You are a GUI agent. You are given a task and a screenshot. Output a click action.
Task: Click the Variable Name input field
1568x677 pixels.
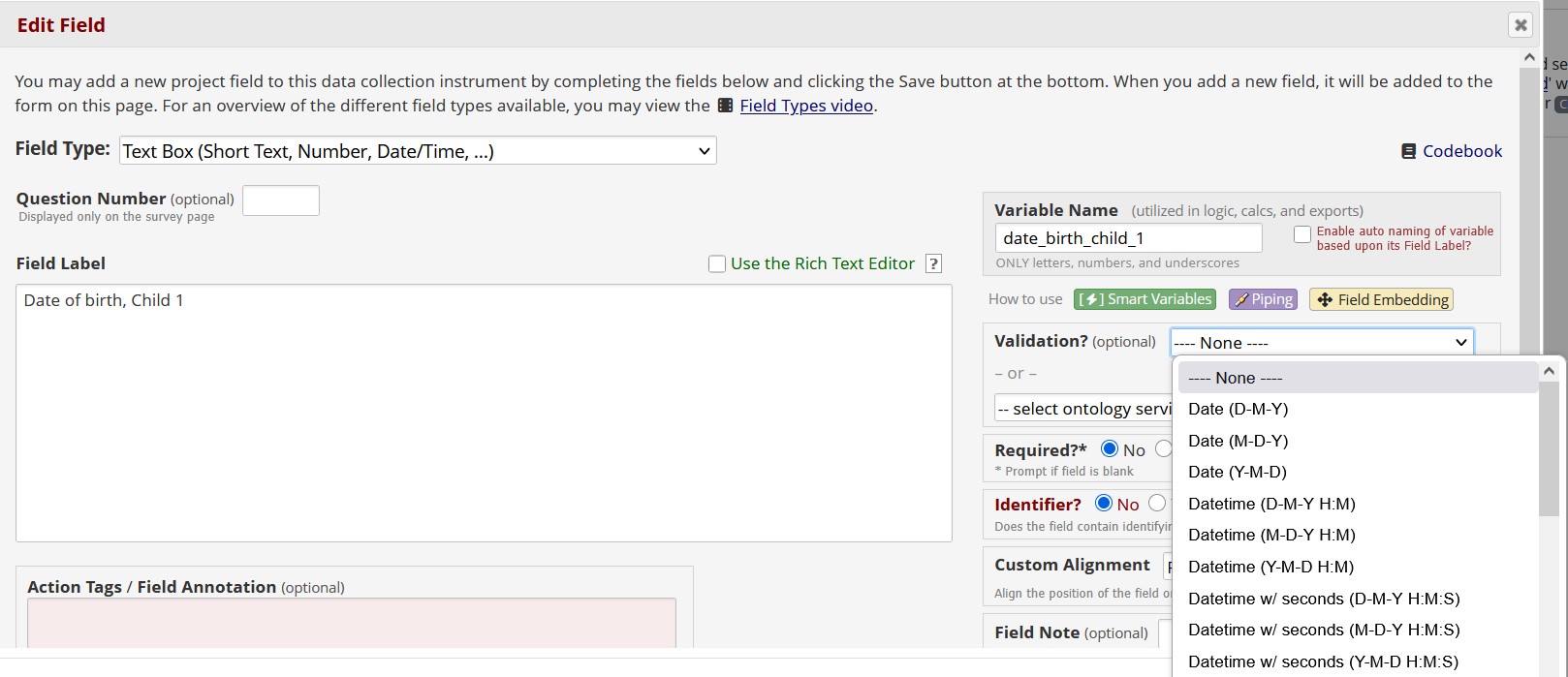1128,238
